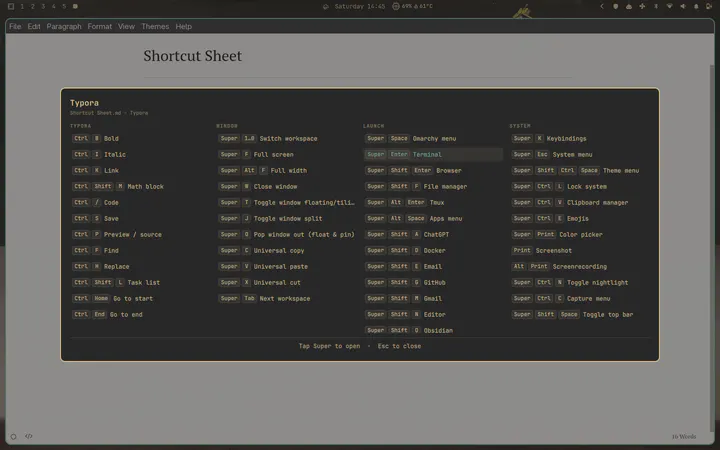Open the Edit menu
The image size is (720, 450).
(x=34, y=27)
